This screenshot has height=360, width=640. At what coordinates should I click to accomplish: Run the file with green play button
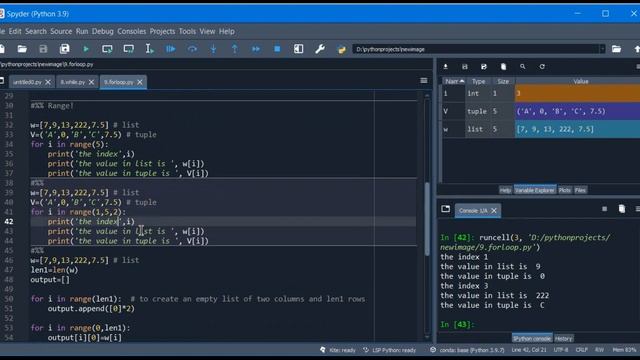click(x=86, y=49)
